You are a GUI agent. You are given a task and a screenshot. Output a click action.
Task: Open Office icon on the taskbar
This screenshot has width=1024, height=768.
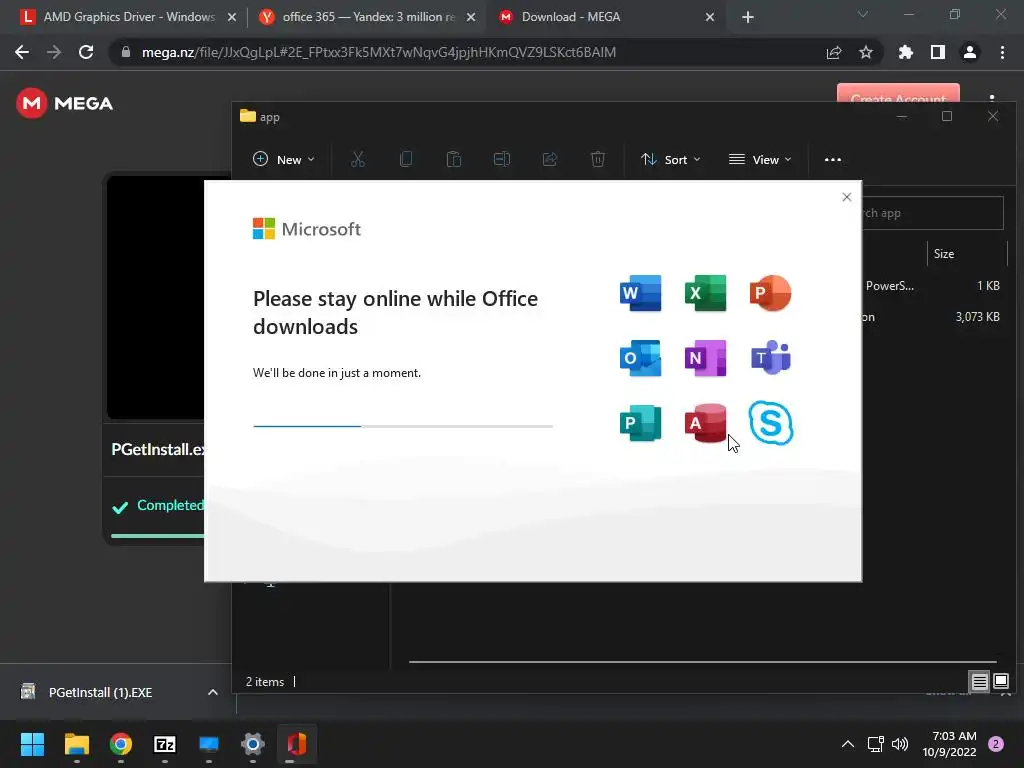point(296,744)
